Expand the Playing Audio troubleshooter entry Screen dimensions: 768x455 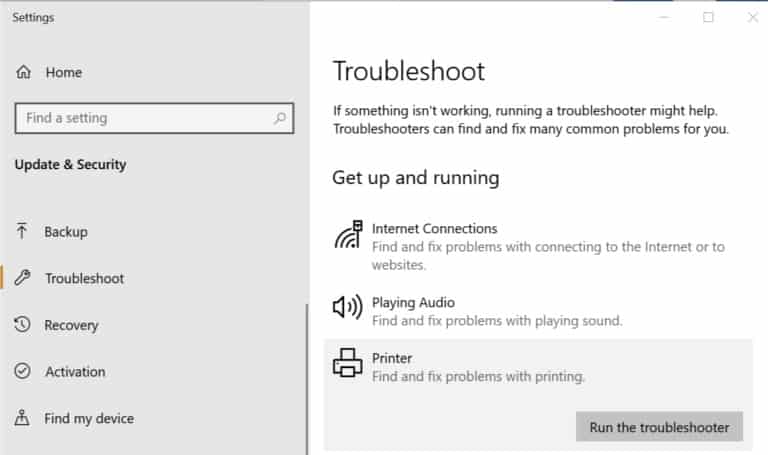pyautogui.click(x=538, y=311)
